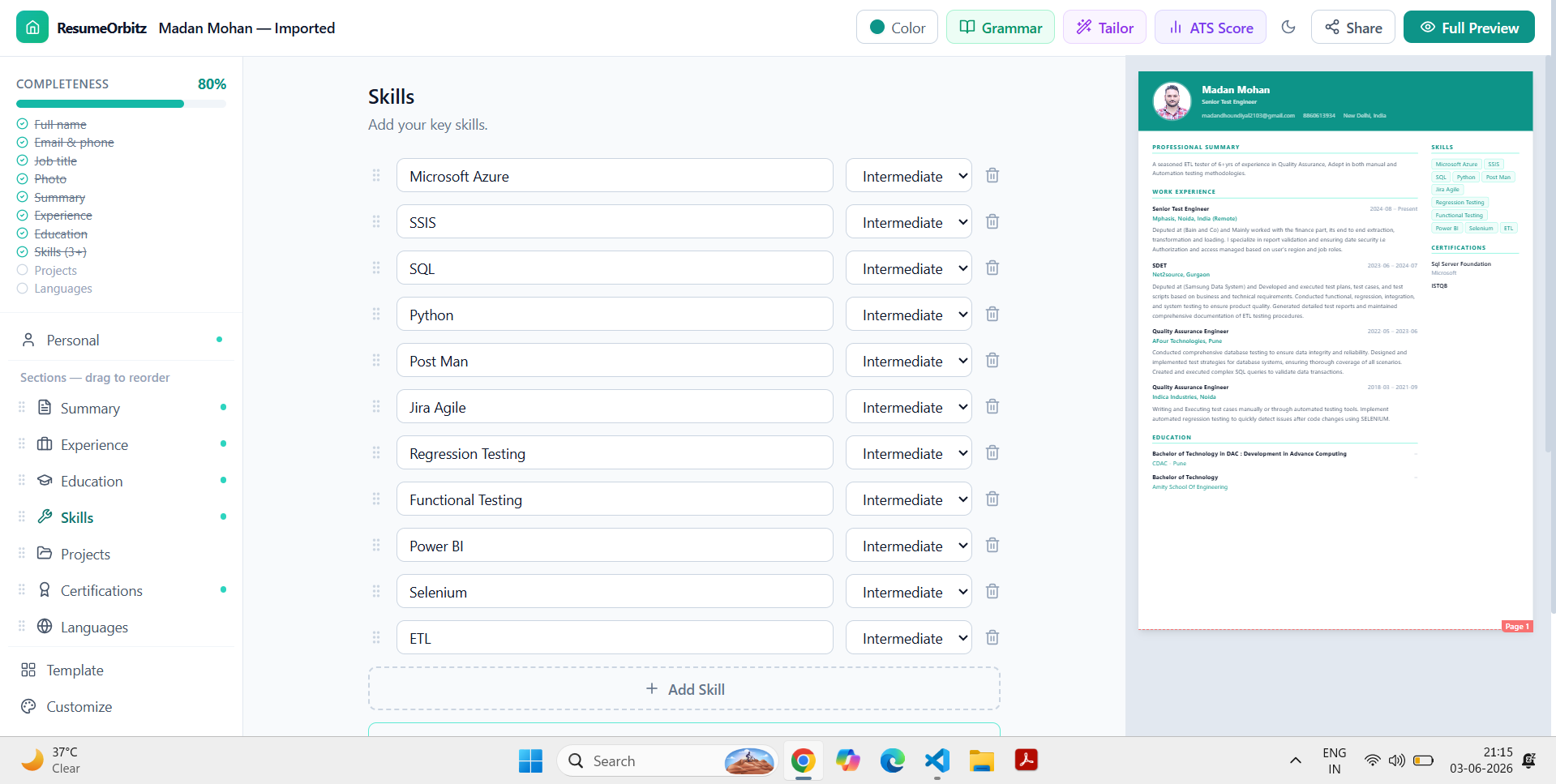
Task: Delete the Selenium skill
Action: (992, 591)
